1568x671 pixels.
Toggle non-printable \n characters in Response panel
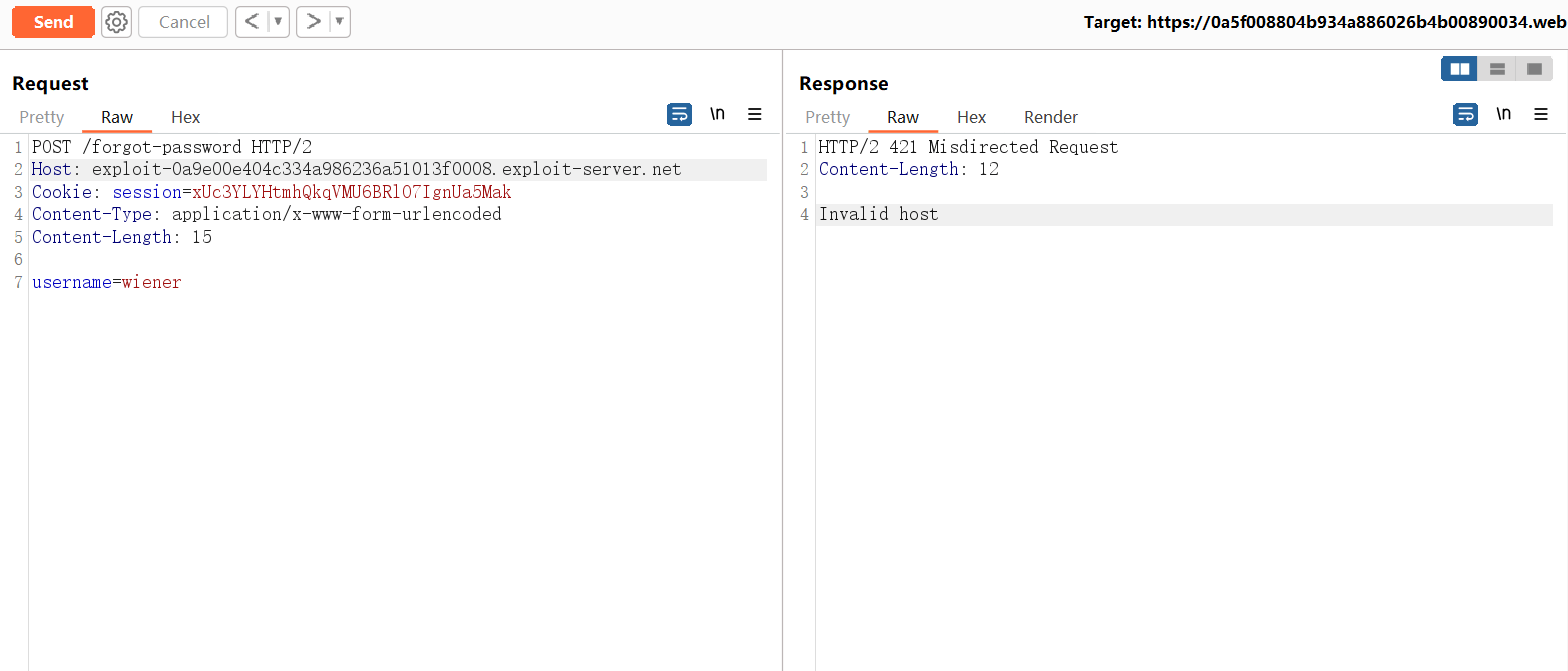pyautogui.click(x=1503, y=115)
